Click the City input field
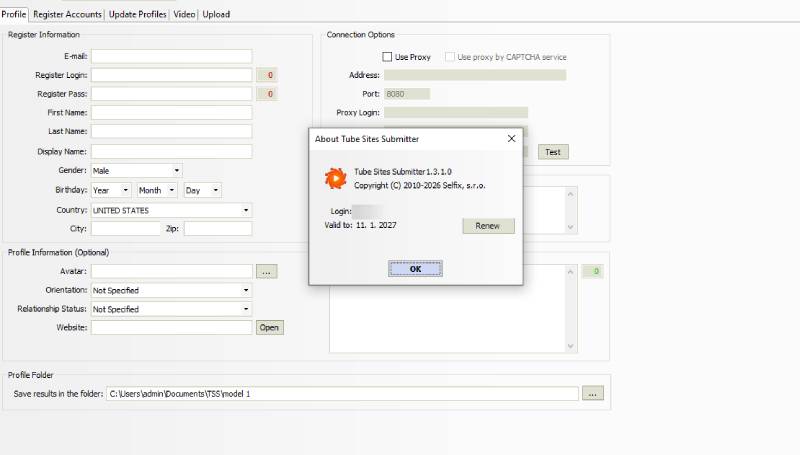Image resolution: width=800 pixels, height=455 pixels. click(x=126, y=229)
